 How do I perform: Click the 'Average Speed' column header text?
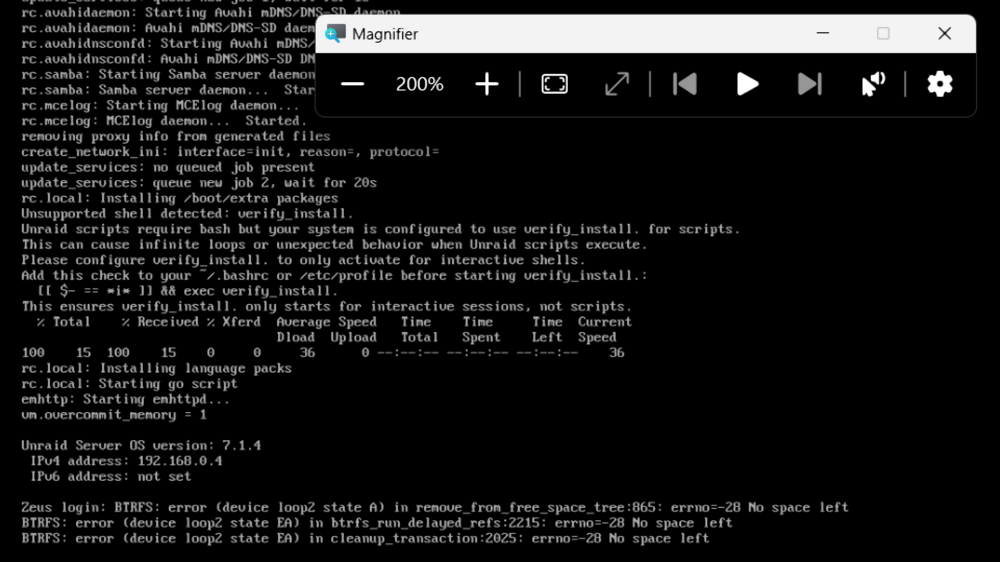[x=327, y=322]
